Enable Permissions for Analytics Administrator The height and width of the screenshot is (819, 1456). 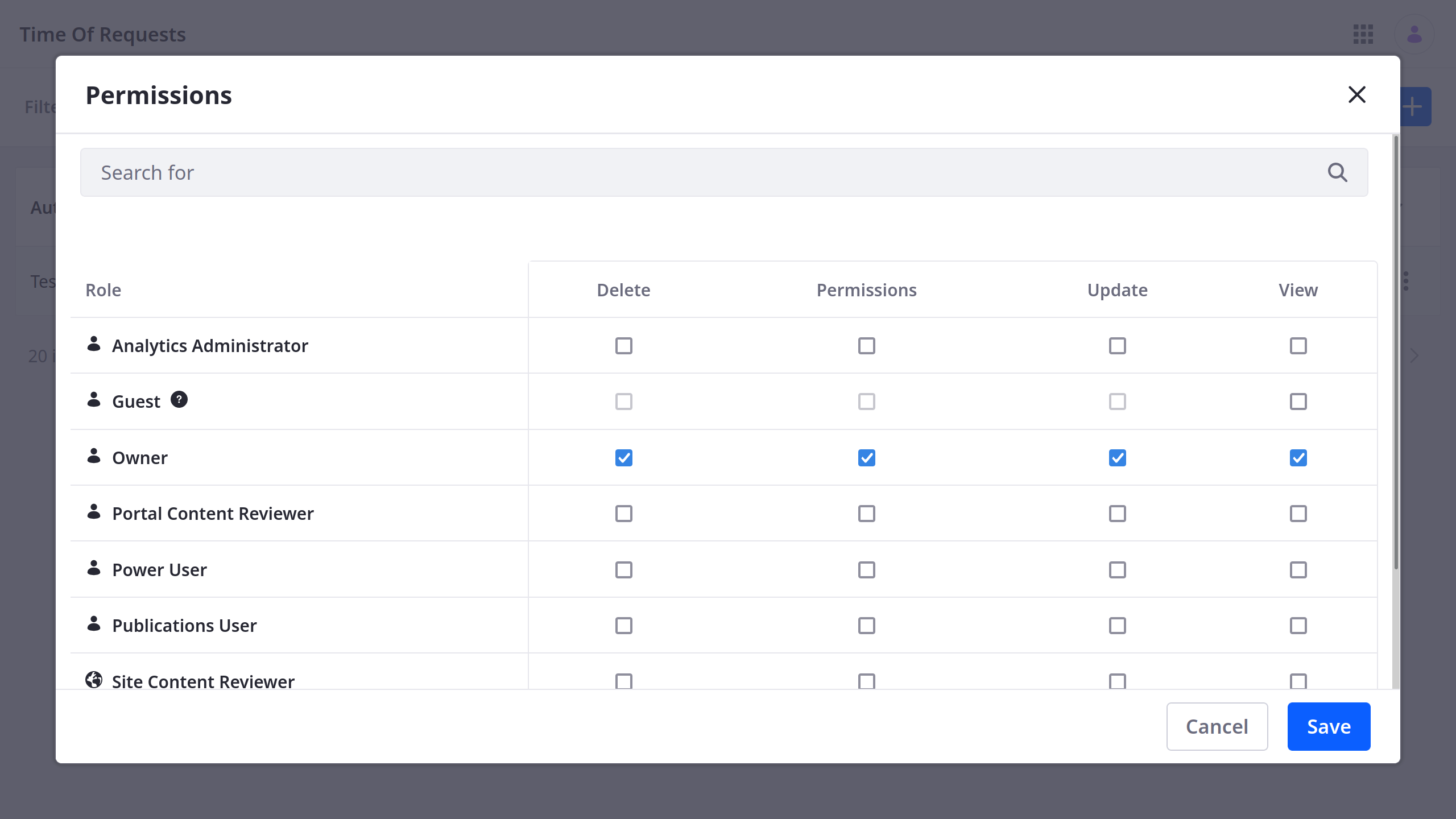pos(867,346)
